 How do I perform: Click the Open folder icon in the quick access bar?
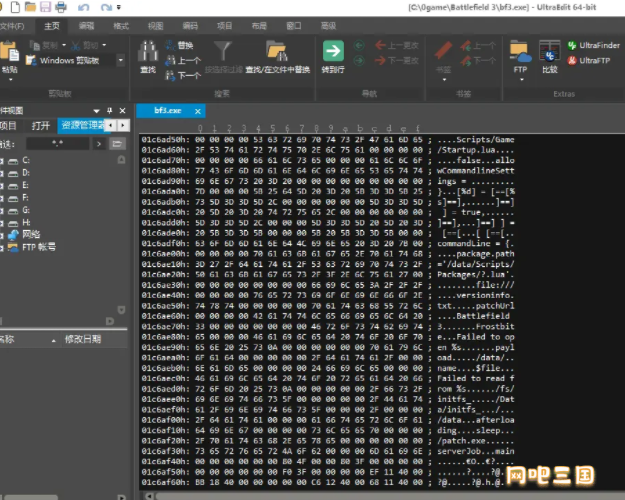tap(30, 7)
